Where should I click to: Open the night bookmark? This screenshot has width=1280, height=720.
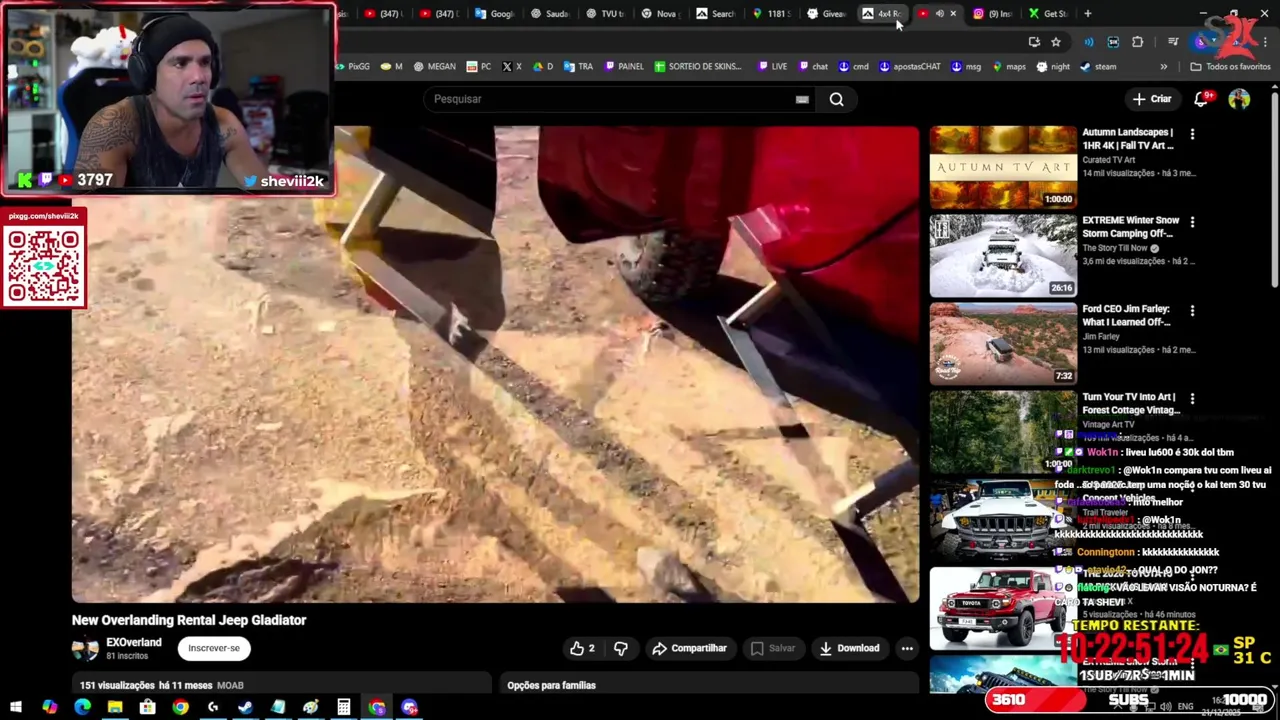click(x=1053, y=67)
